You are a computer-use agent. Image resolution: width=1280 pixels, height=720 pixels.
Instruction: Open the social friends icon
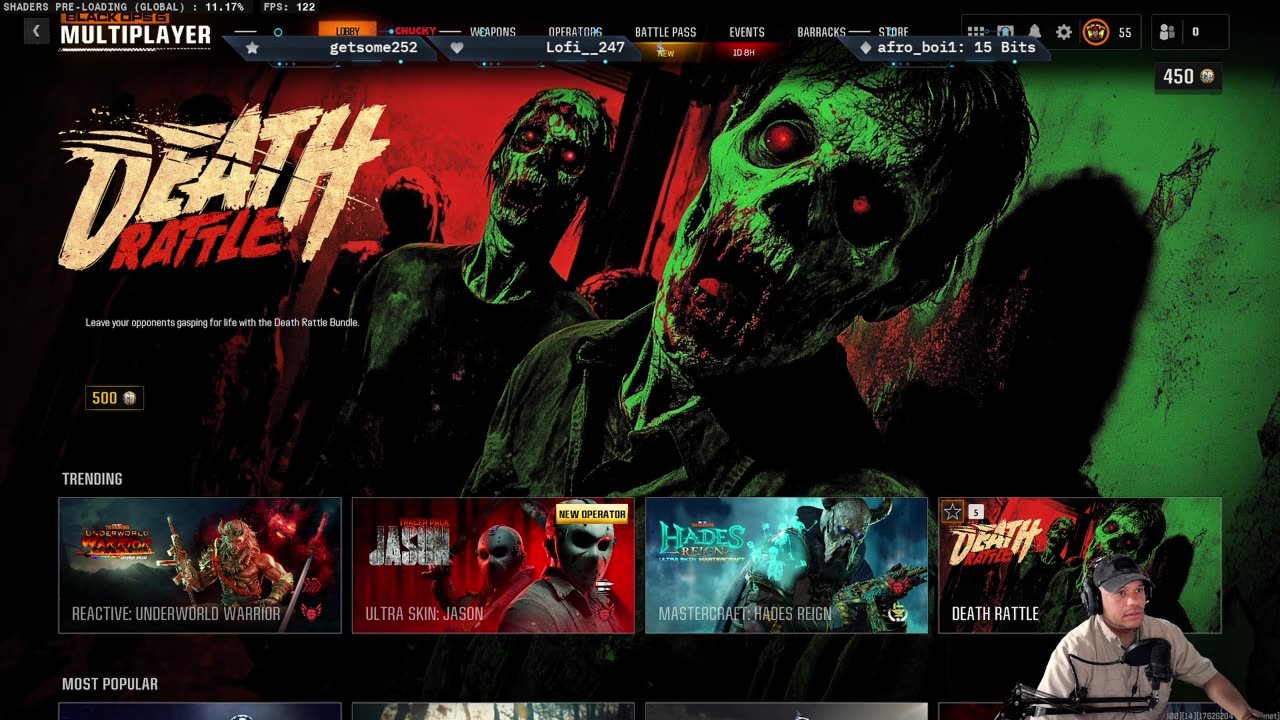(x=1167, y=32)
